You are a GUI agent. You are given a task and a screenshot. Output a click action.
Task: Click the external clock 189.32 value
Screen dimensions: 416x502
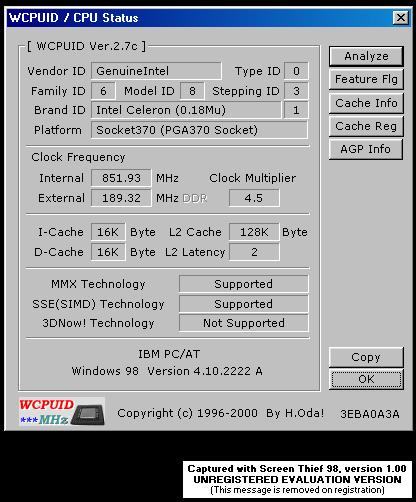tap(121, 198)
